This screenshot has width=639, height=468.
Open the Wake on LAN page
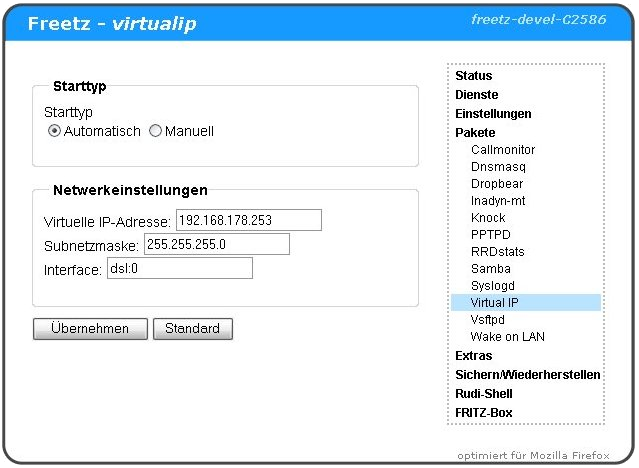pyautogui.click(x=507, y=337)
